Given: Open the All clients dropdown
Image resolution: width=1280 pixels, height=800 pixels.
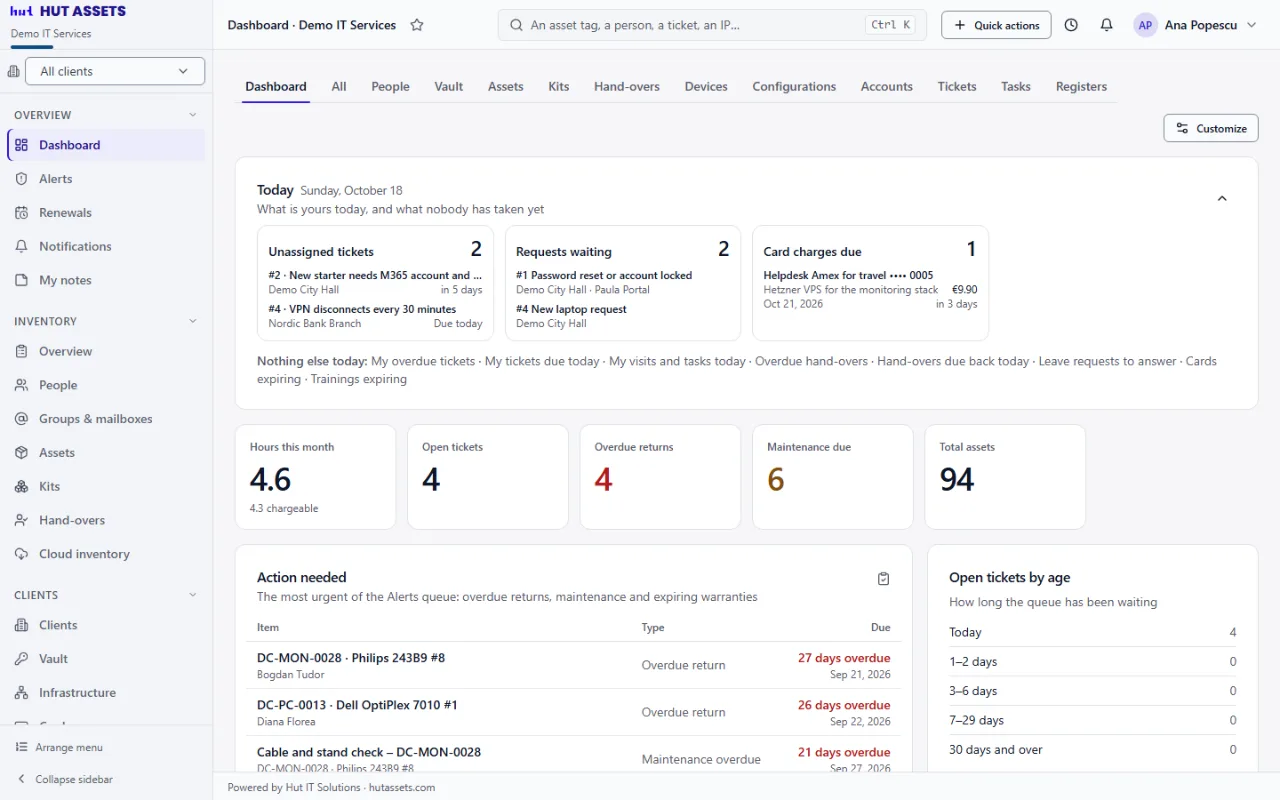Looking at the screenshot, I should pyautogui.click(x=115, y=71).
